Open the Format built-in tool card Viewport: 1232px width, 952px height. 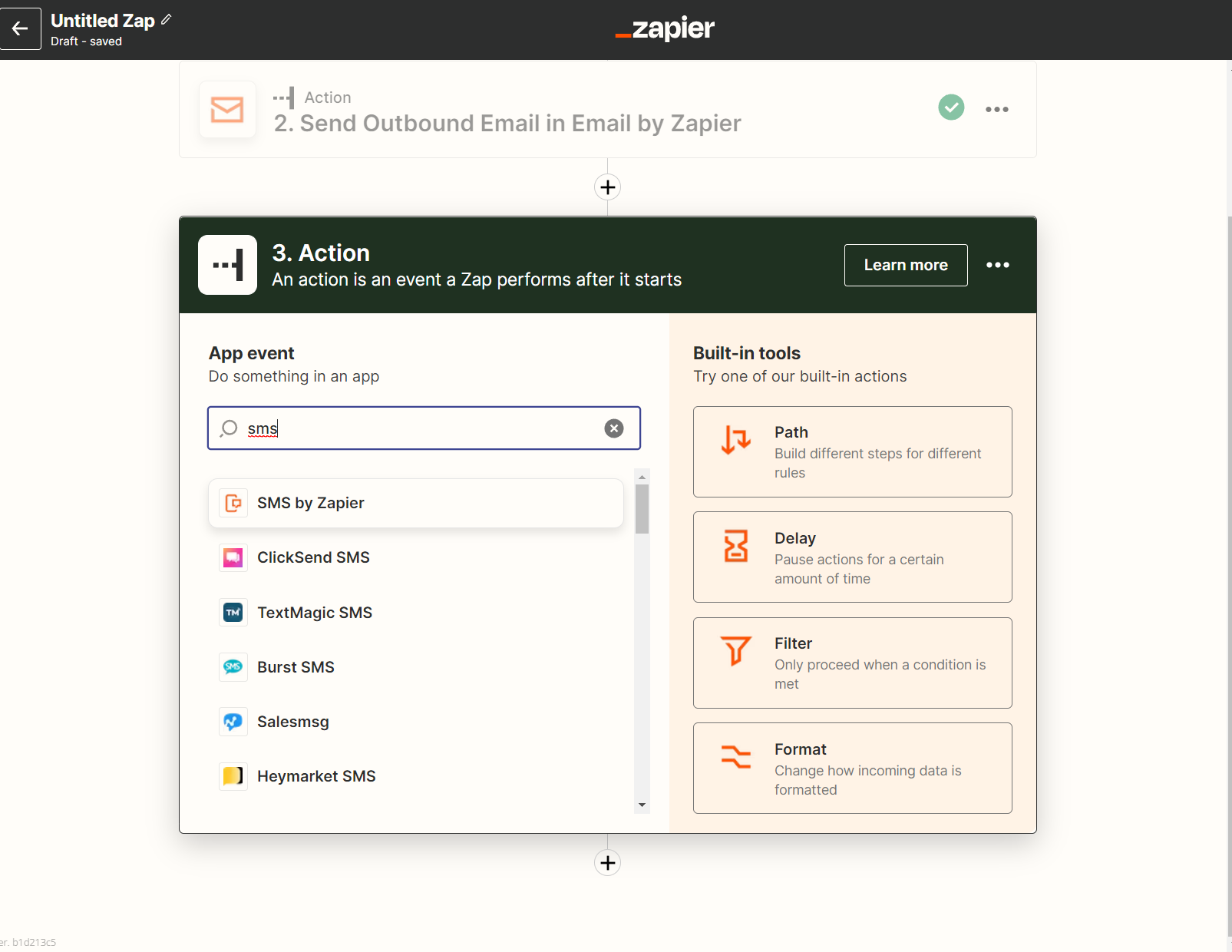click(x=852, y=768)
